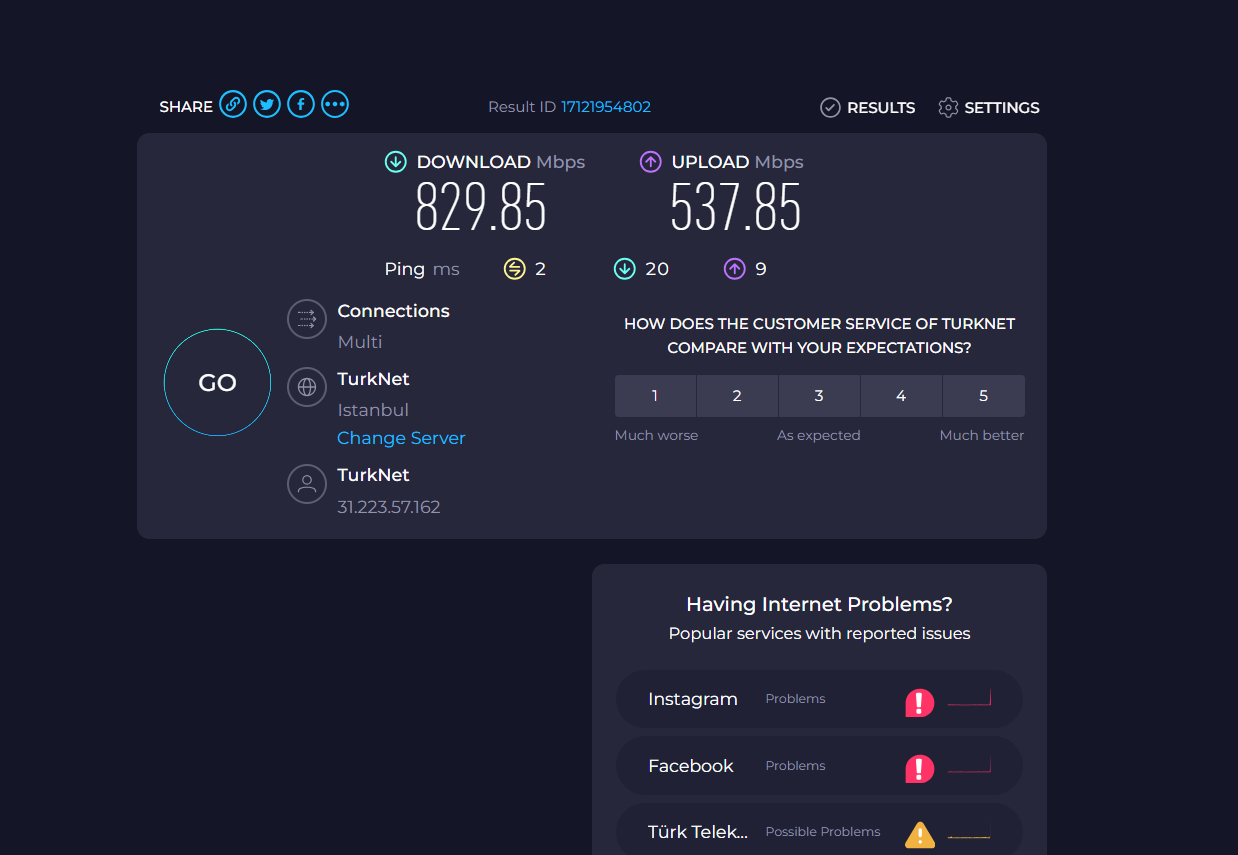Click the idle ping icon showing 2
1238x855 pixels.
pos(514,269)
